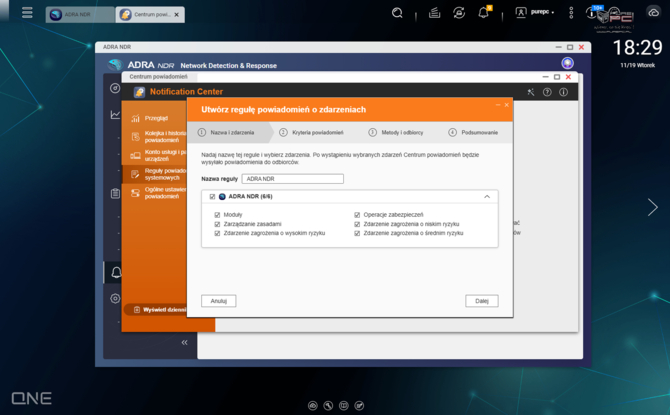Select Reguły powiadomień systemowych menu item
This screenshot has height=415, width=670.
(155, 174)
